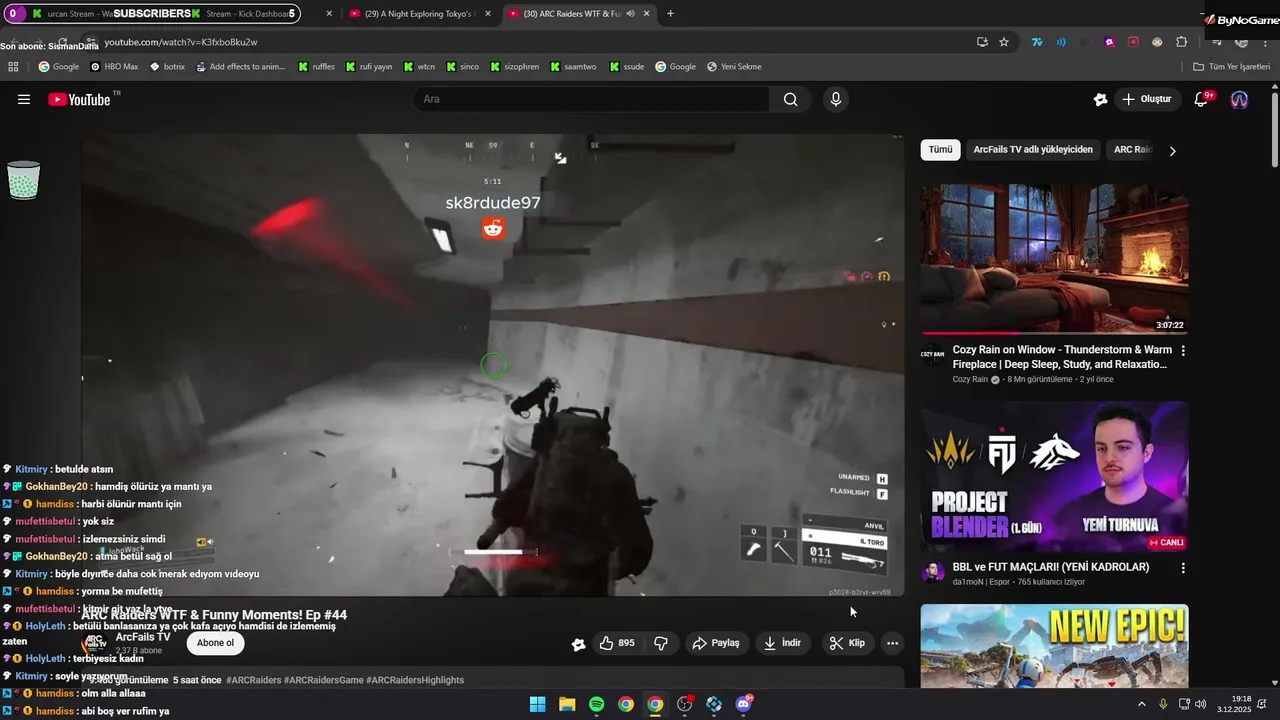Click the #ARCRaidersHighlights hashtag
The height and width of the screenshot is (720, 1280).
pyautogui.click(x=415, y=680)
